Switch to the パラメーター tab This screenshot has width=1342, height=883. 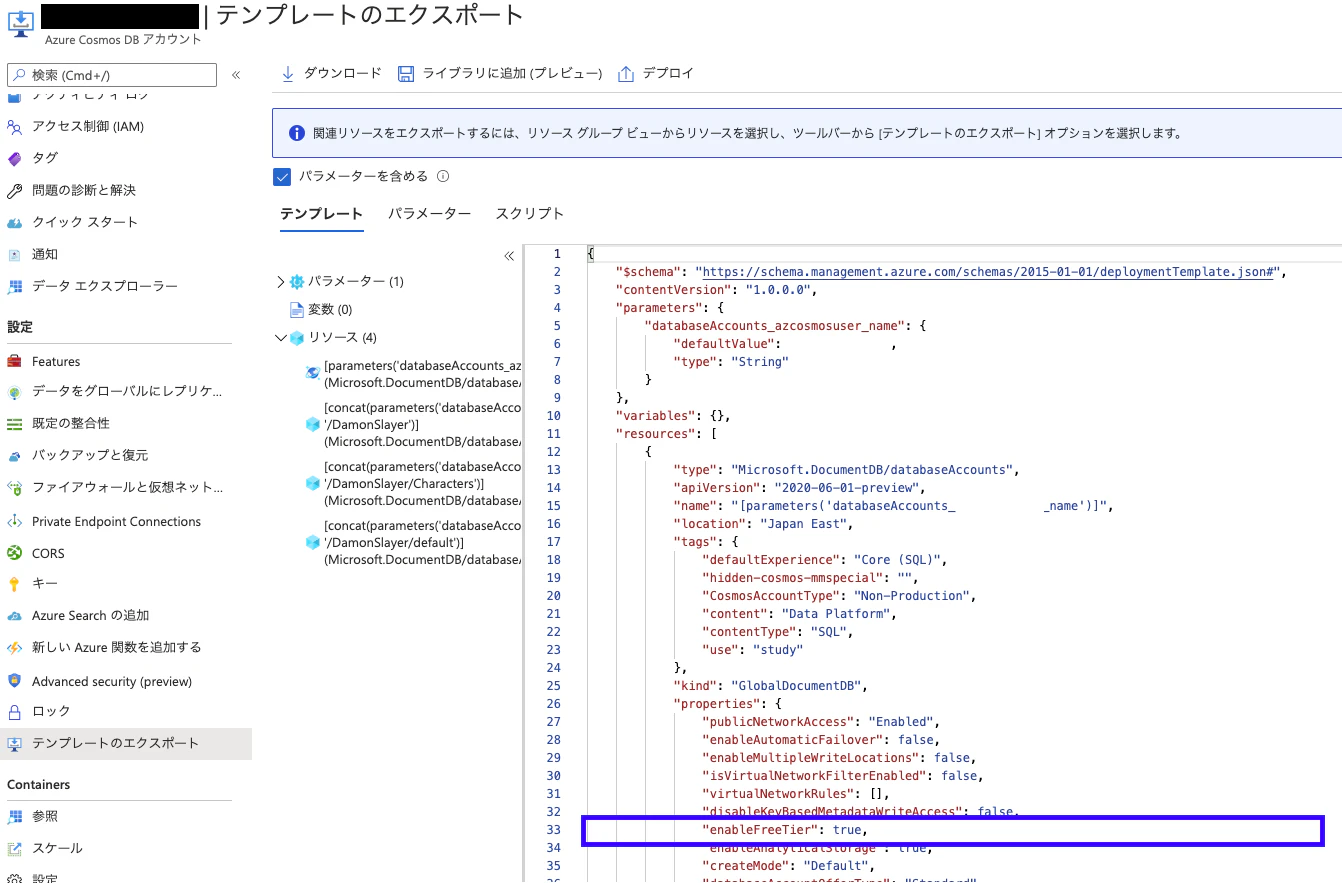point(429,214)
